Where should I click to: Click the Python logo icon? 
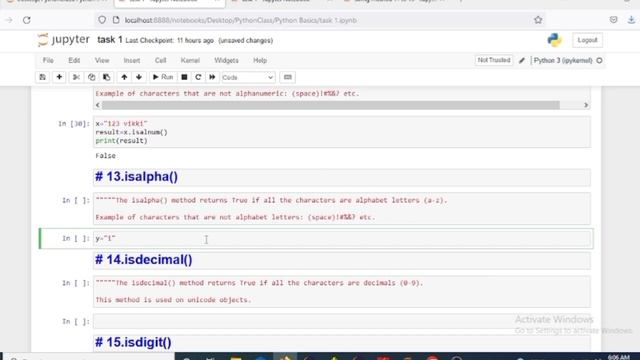coord(554,40)
